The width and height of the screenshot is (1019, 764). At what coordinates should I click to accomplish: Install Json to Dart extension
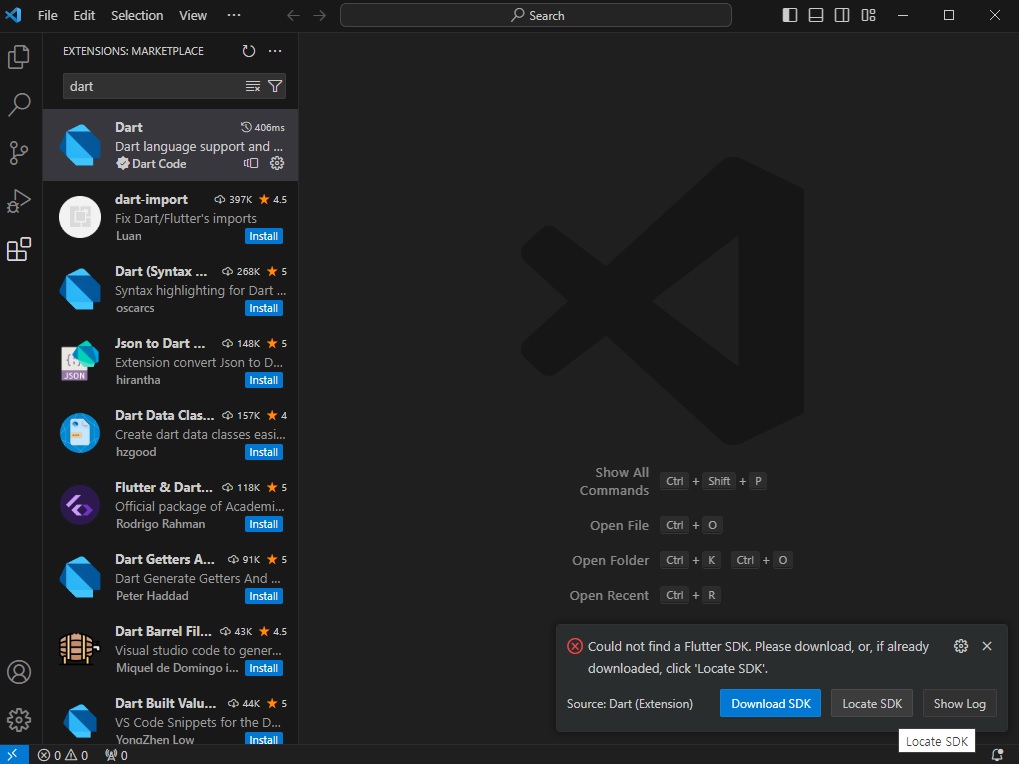(x=264, y=381)
